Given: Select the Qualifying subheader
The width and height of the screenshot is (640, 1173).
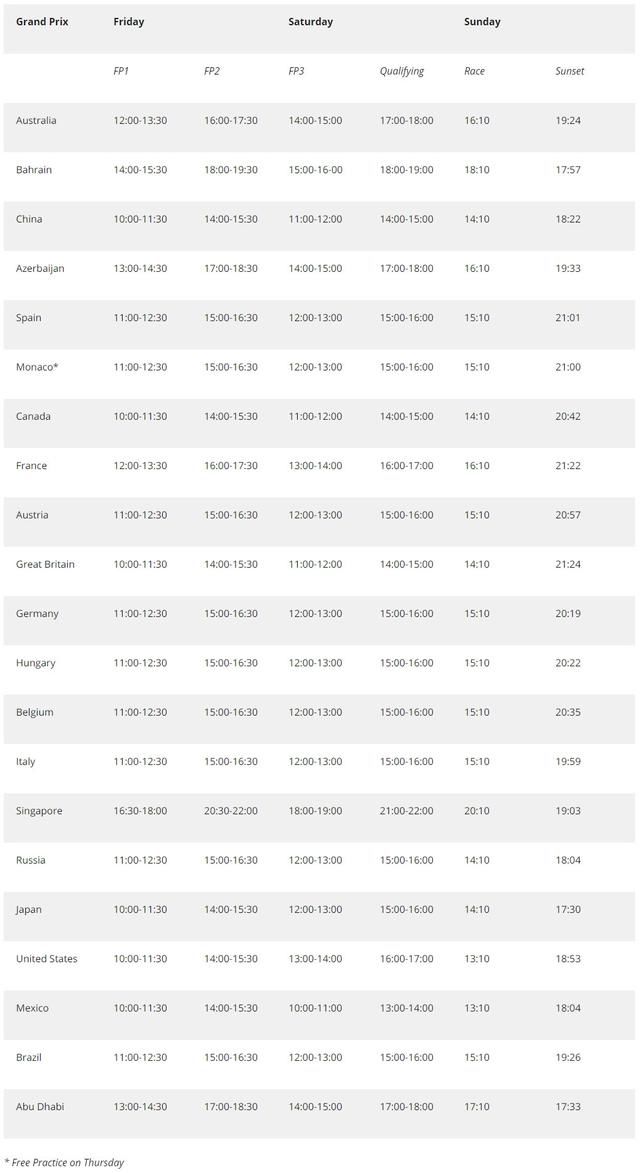Looking at the screenshot, I should 402,71.
